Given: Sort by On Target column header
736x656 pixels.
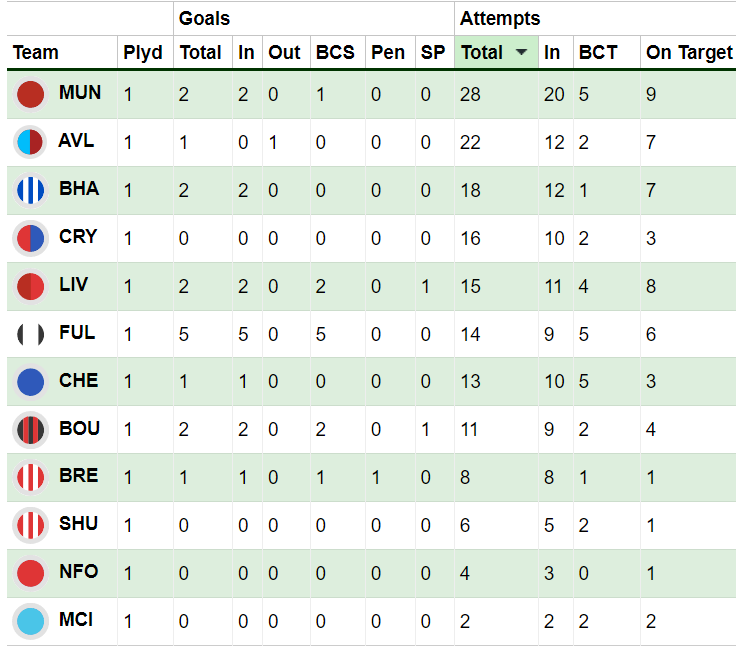Looking at the screenshot, I should click(x=689, y=53).
